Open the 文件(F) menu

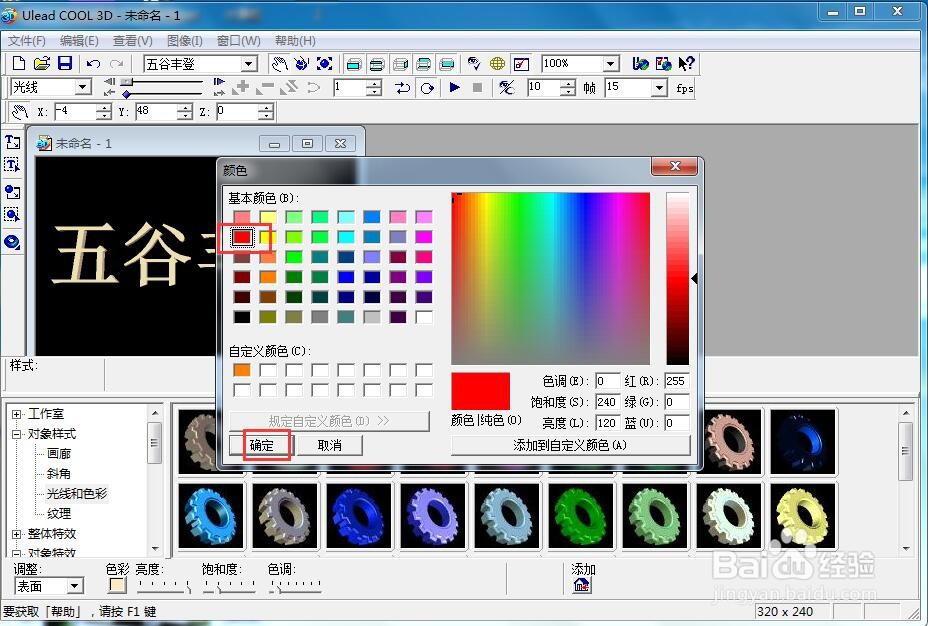tap(27, 40)
